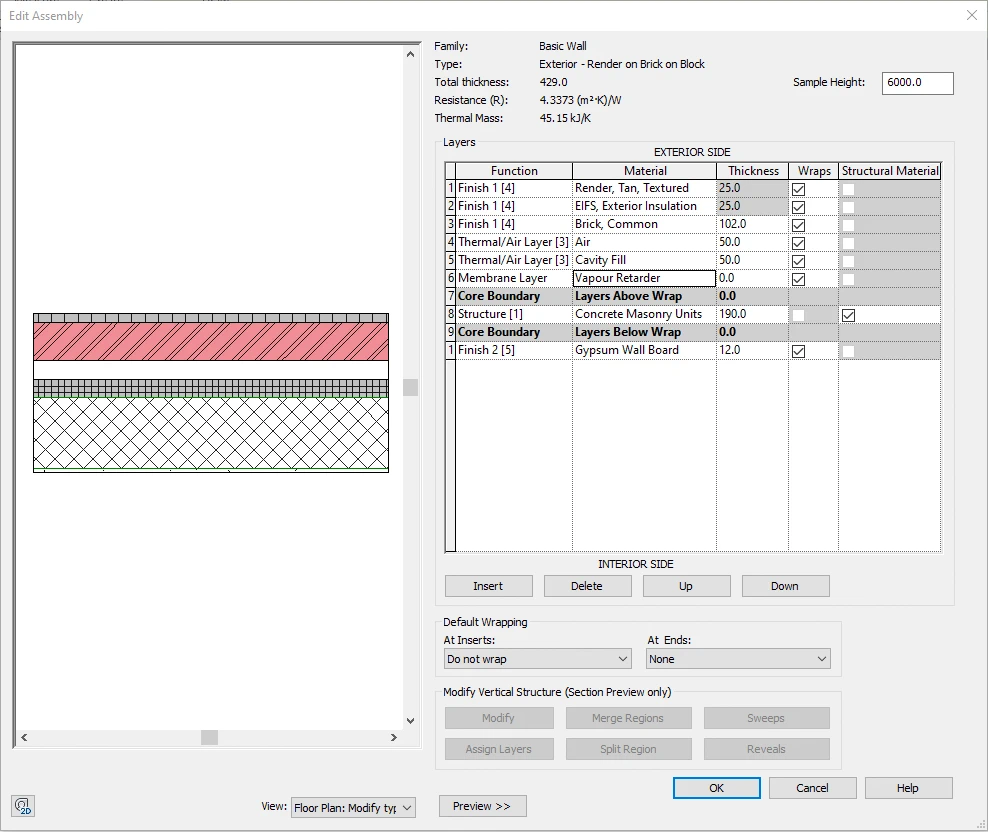Screen dimensions: 988x832
Task: Close the Edit Assembly dialog
Action: 971,15
